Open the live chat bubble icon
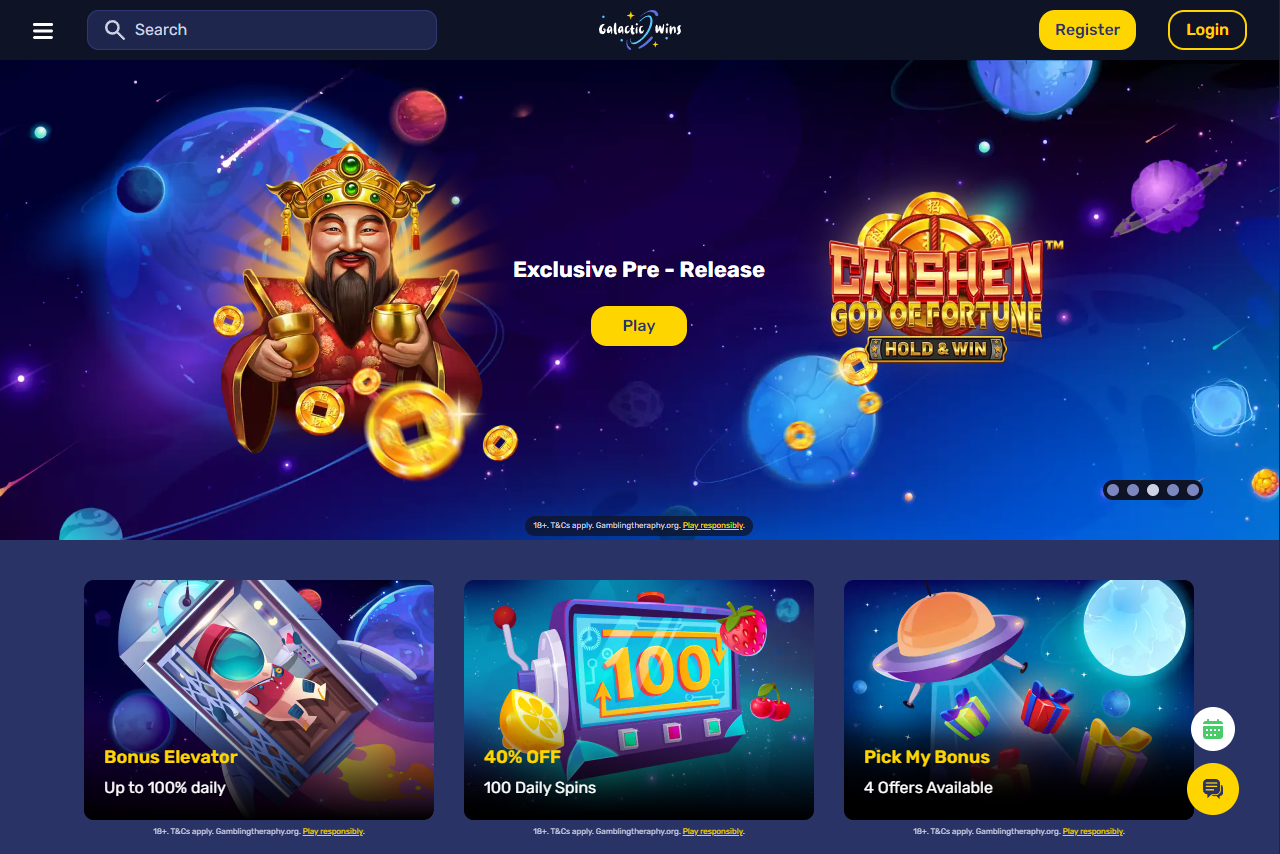The height and width of the screenshot is (854, 1280). [x=1213, y=789]
